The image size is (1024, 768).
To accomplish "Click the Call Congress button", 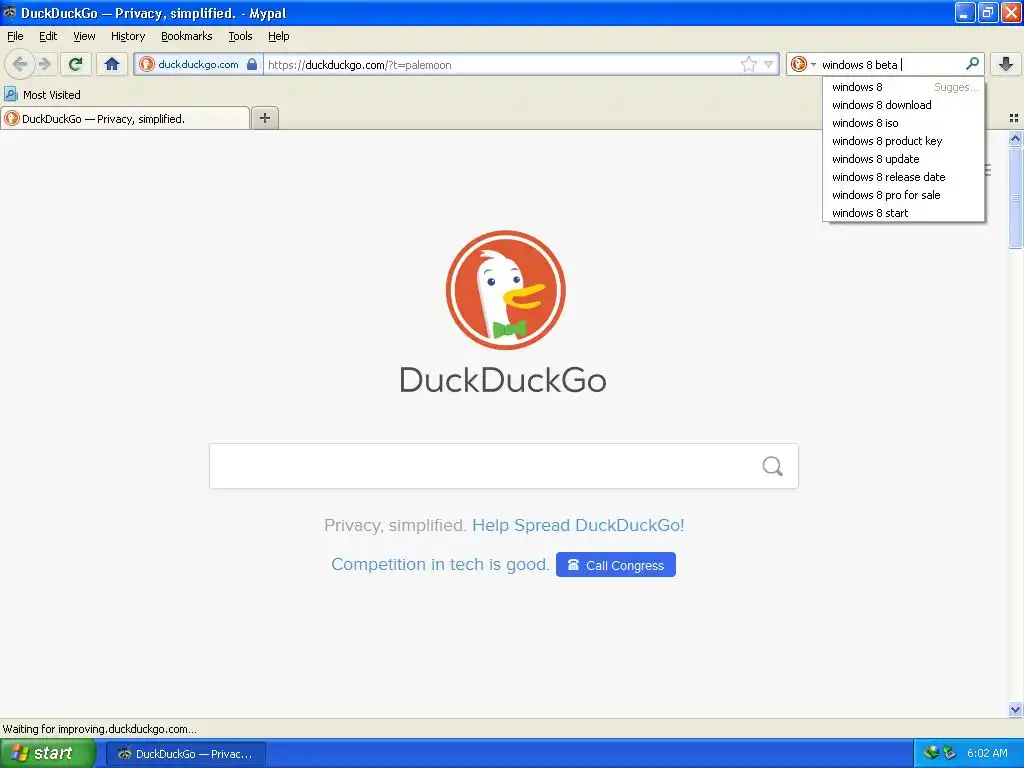I will coord(616,565).
